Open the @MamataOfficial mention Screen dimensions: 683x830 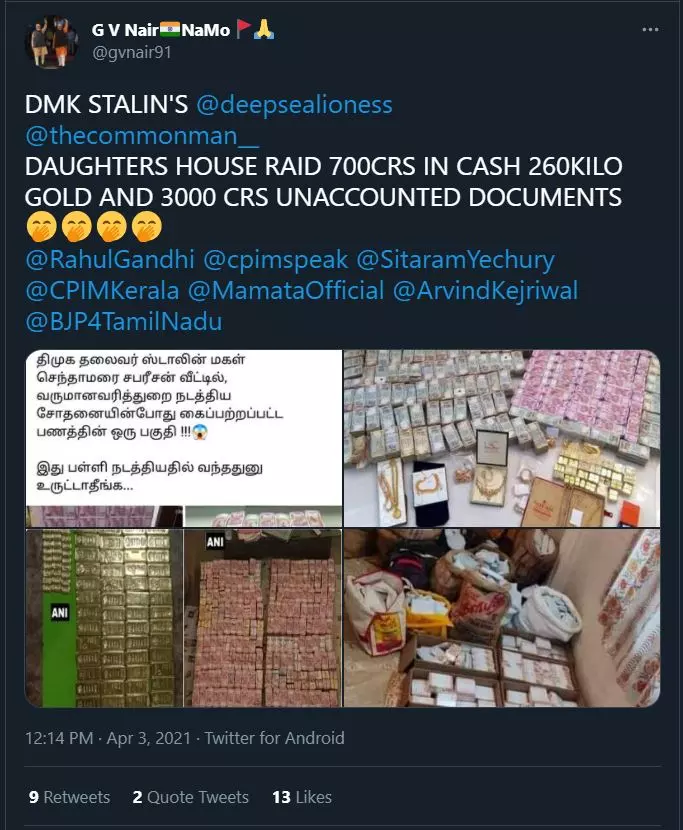click(x=286, y=291)
